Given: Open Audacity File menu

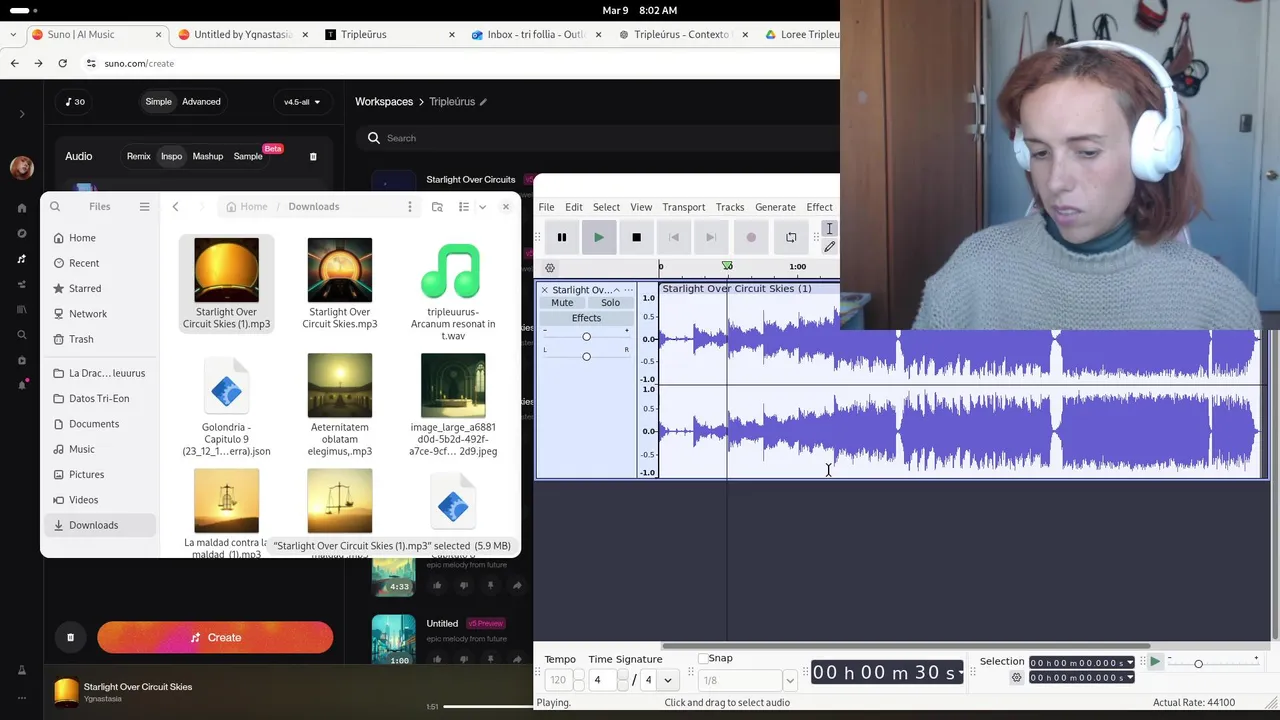Looking at the screenshot, I should 547,207.
